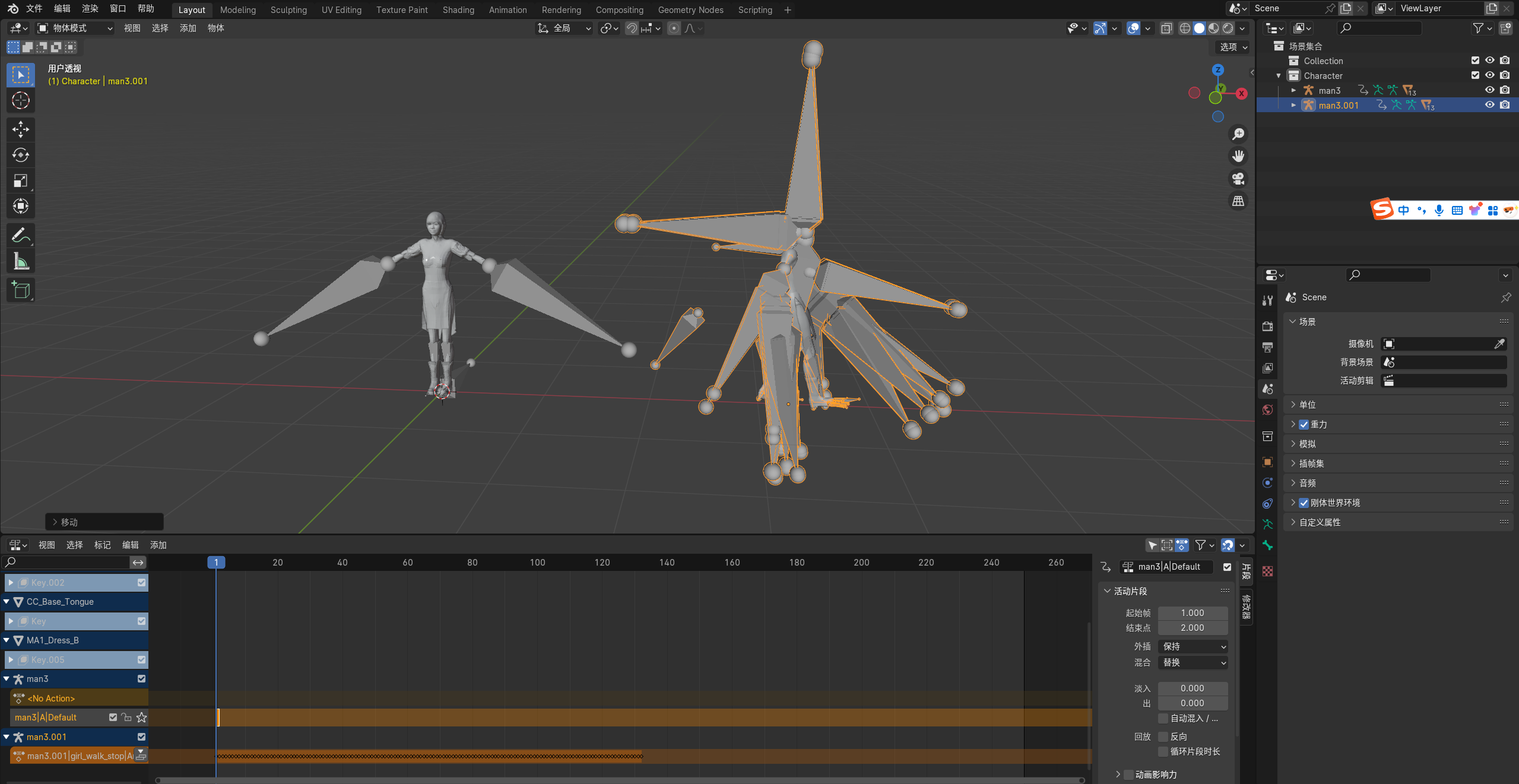Pick the Measure ruler tool

21,261
